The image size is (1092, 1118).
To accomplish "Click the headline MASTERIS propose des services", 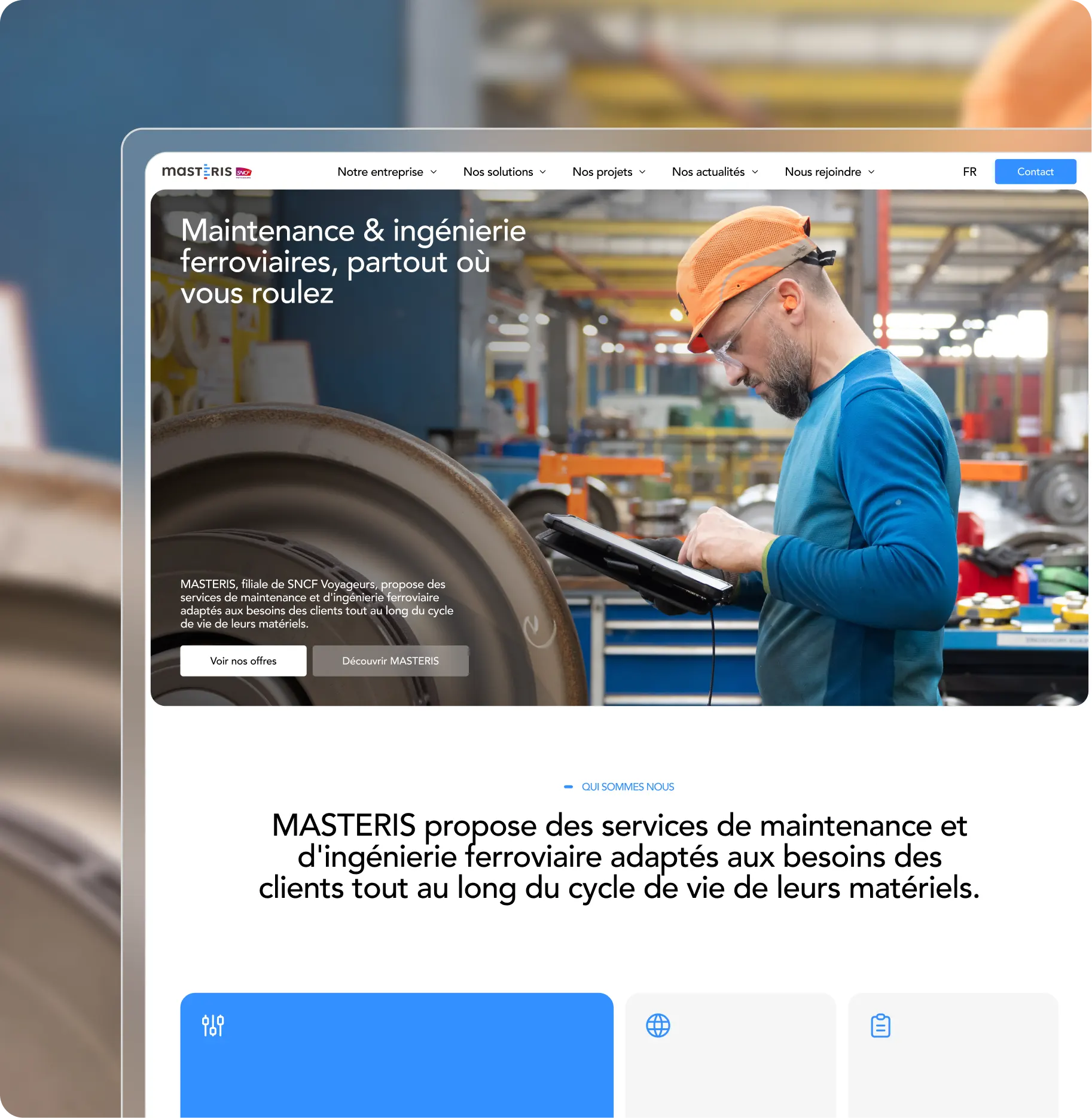I will click(619, 857).
